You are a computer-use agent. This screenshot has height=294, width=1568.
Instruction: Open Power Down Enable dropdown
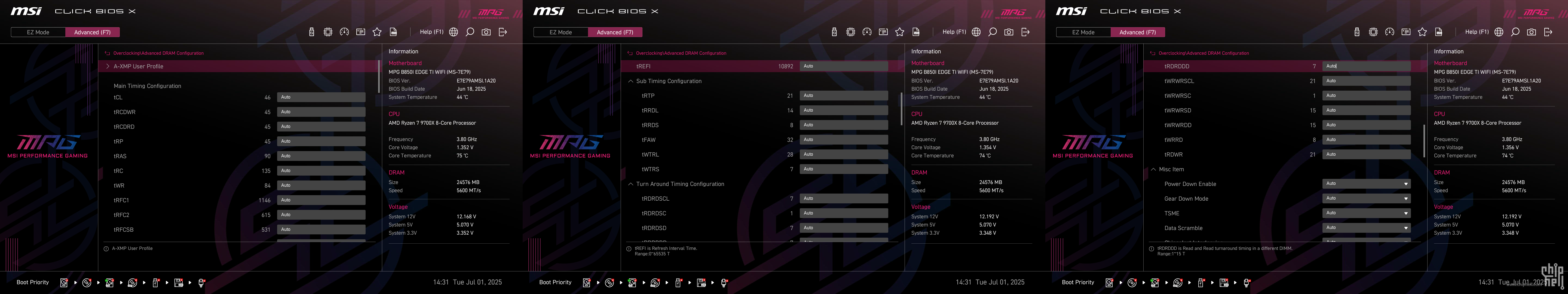pos(1367,184)
